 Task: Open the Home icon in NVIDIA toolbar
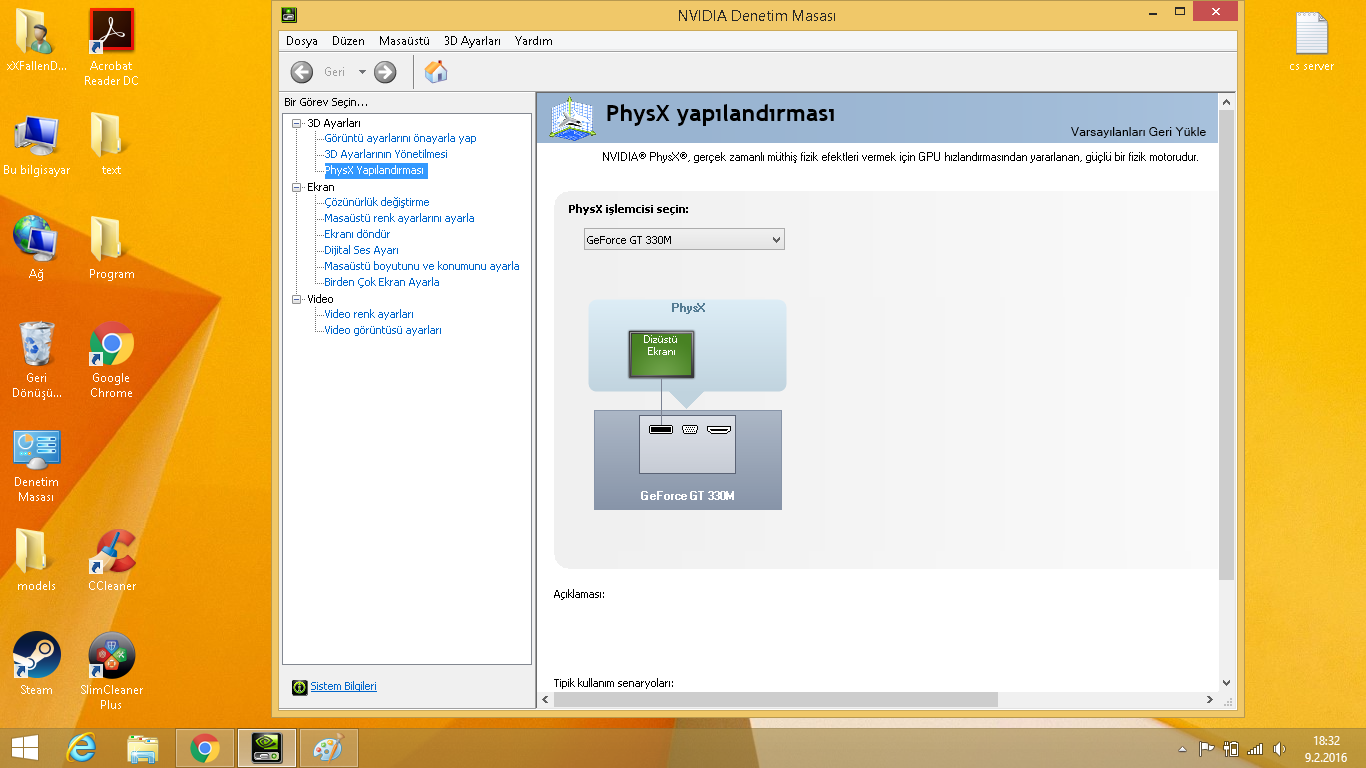(436, 72)
